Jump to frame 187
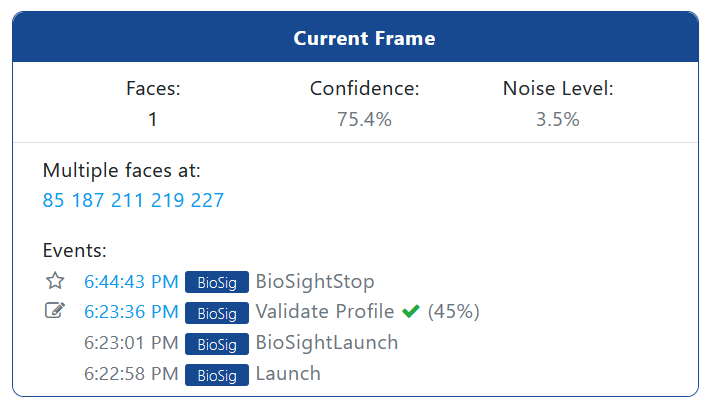Viewport: 711px width, 414px height. (x=88, y=200)
